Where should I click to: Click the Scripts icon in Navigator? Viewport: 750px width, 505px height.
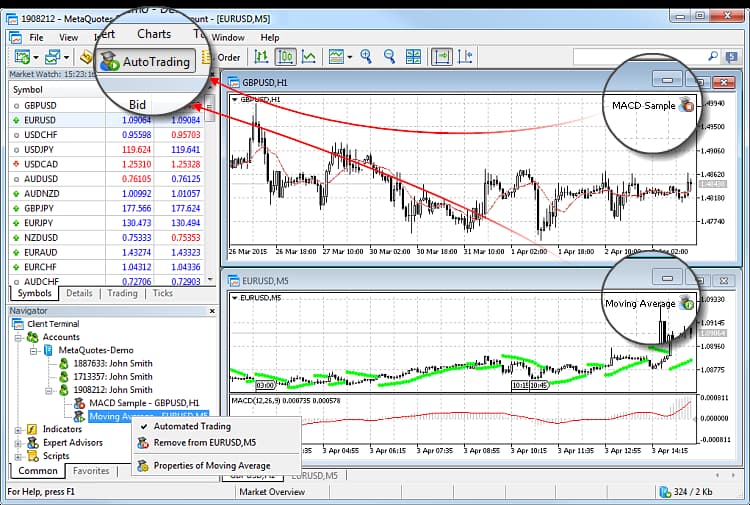(33, 455)
